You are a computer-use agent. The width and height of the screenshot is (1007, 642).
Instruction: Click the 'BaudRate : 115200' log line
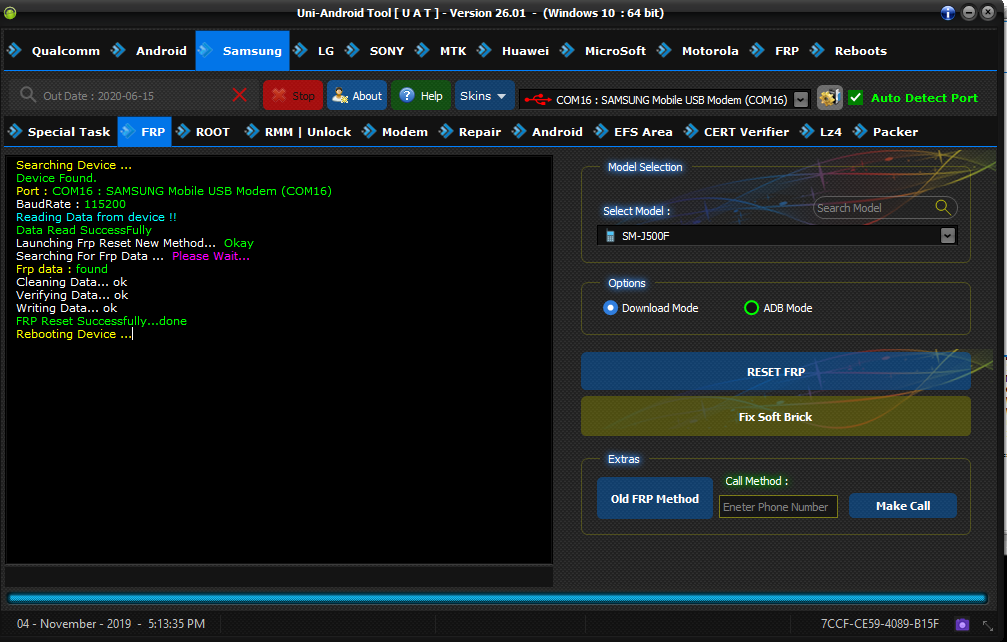coord(71,204)
